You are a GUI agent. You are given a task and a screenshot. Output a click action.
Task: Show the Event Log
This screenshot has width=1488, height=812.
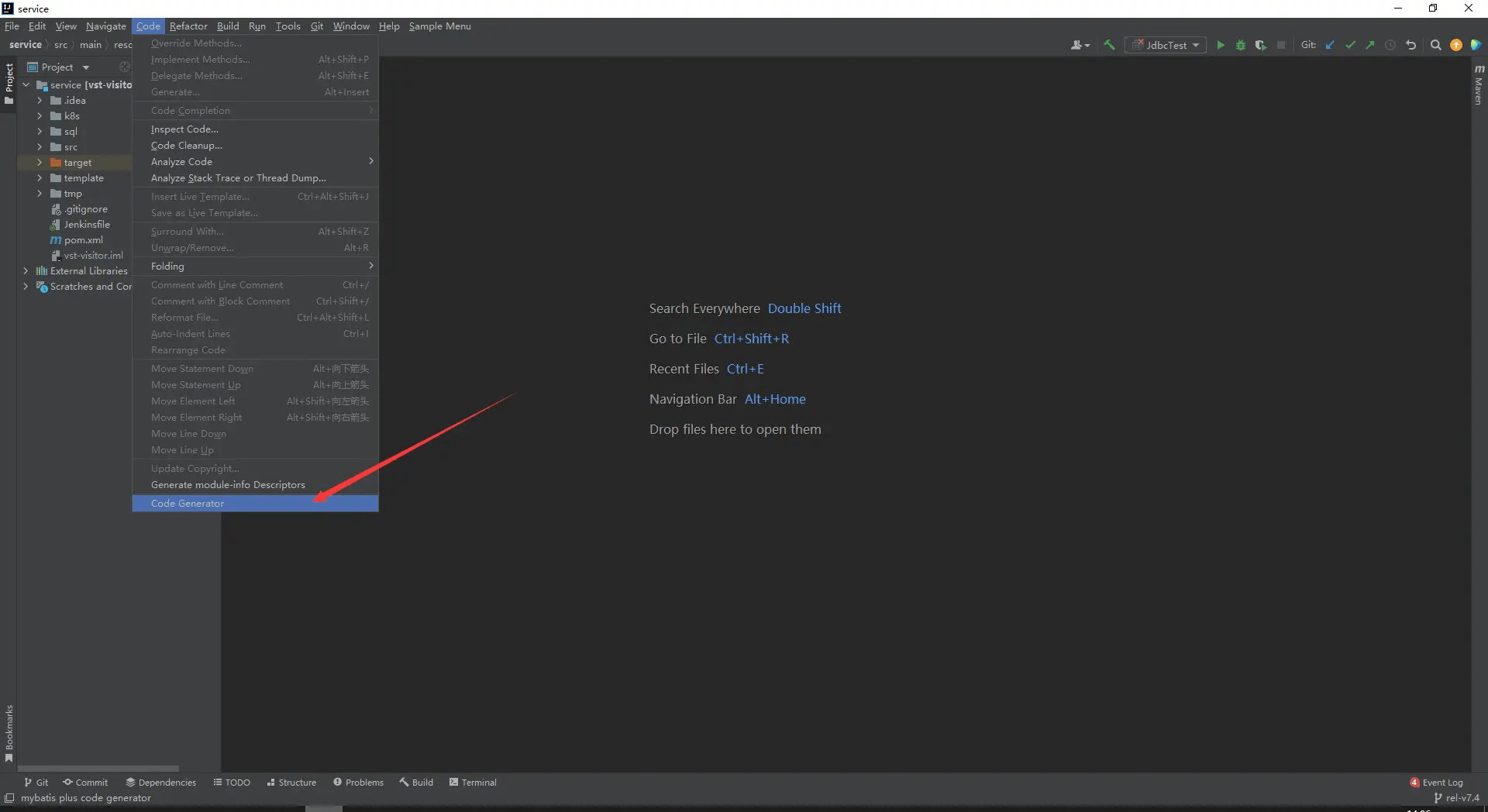(x=1442, y=782)
